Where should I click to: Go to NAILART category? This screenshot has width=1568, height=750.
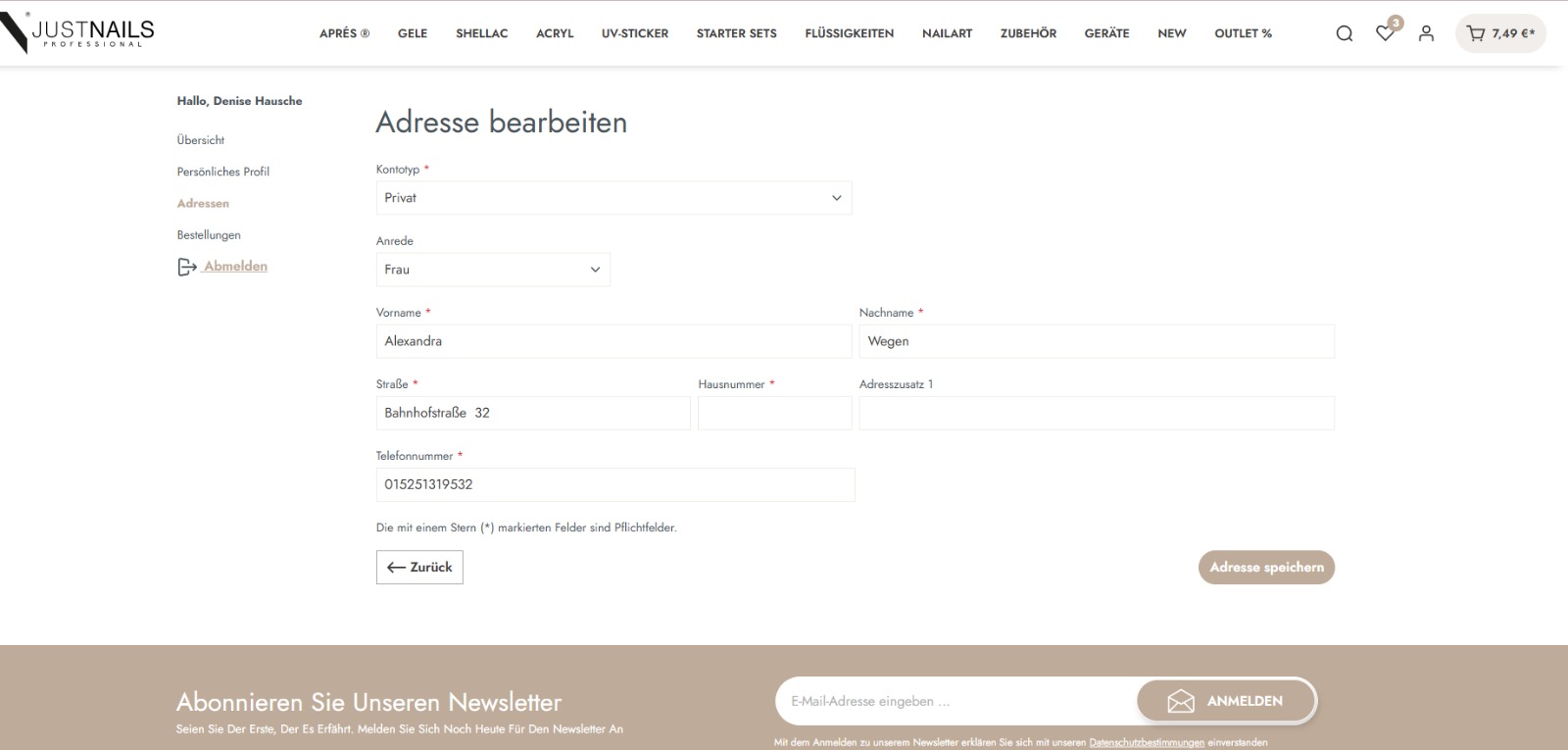point(947,33)
